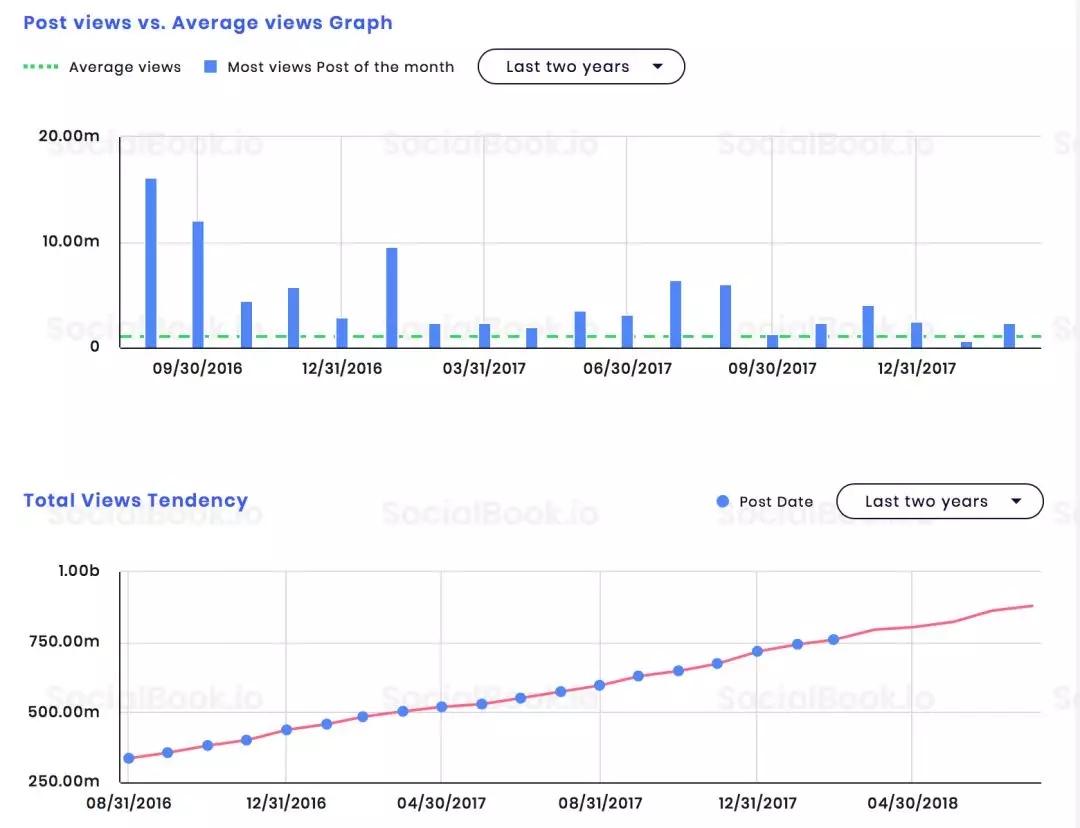Click the blue circle Post Date legend icon
This screenshot has width=1080, height=828.
(x=723, y=502)
